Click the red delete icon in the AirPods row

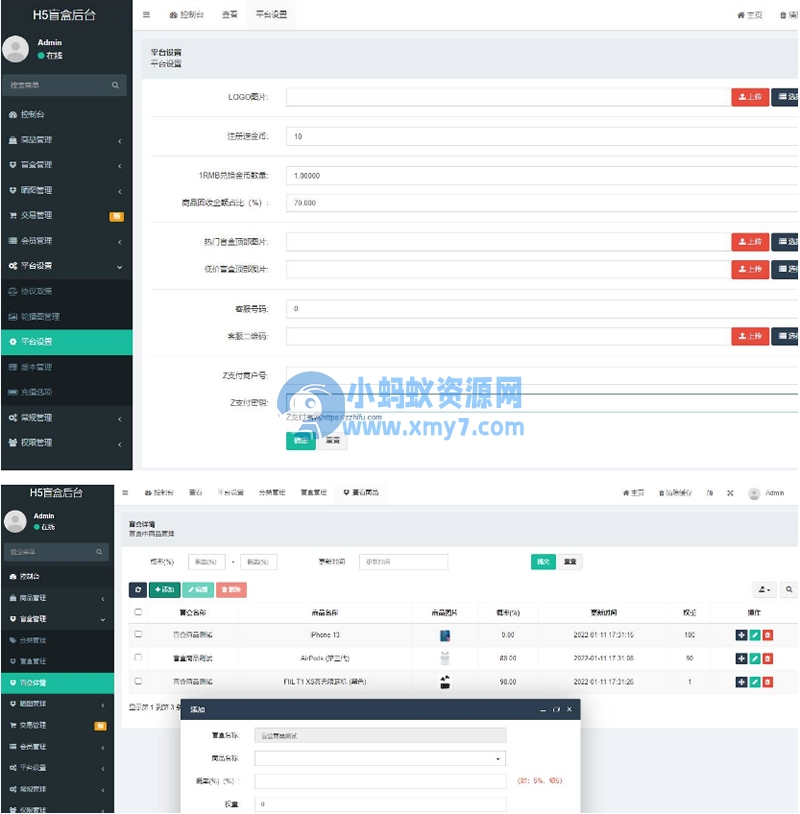[768, 658]
